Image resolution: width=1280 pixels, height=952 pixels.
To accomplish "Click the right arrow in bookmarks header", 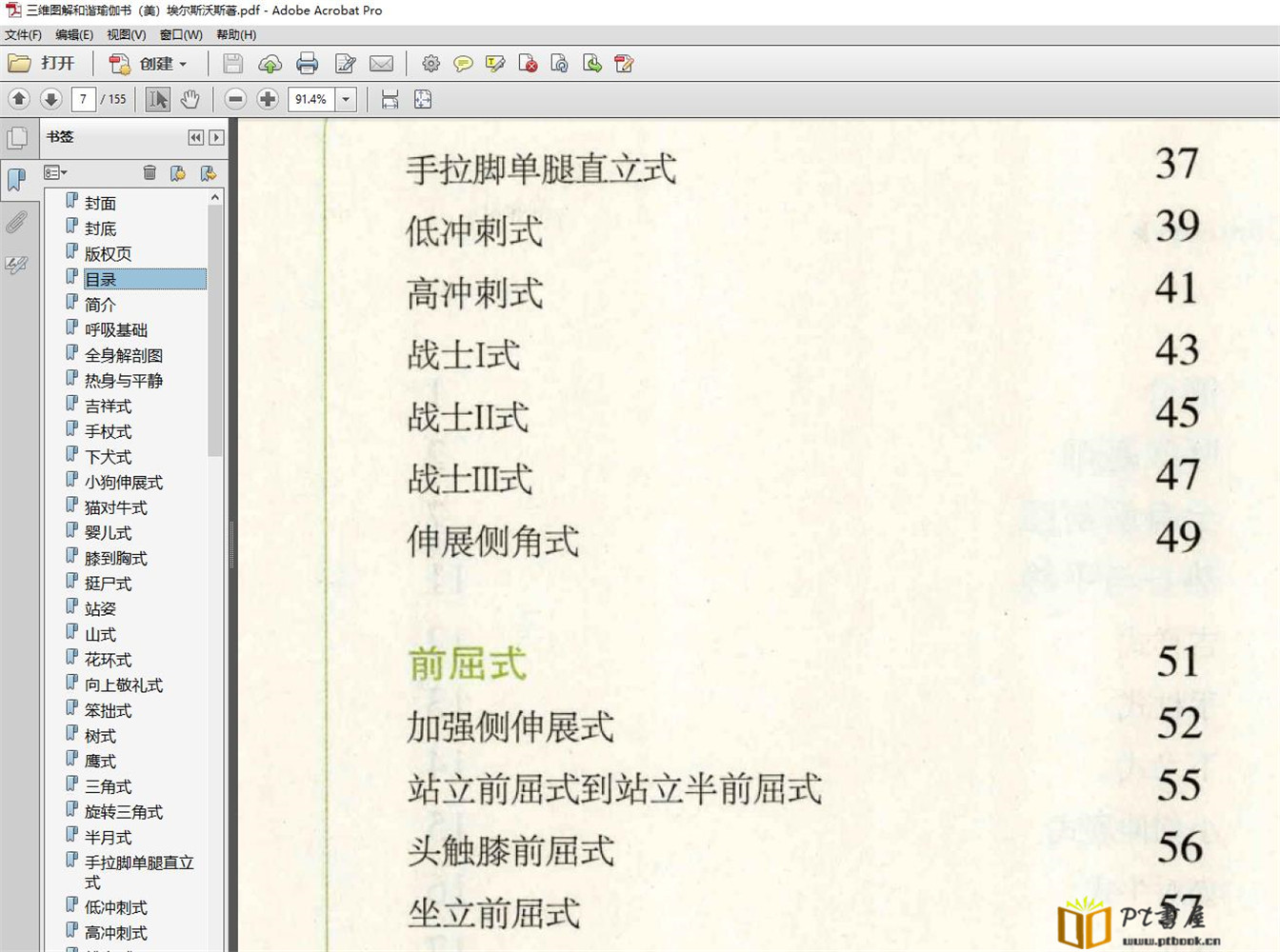I will [216, 137].
